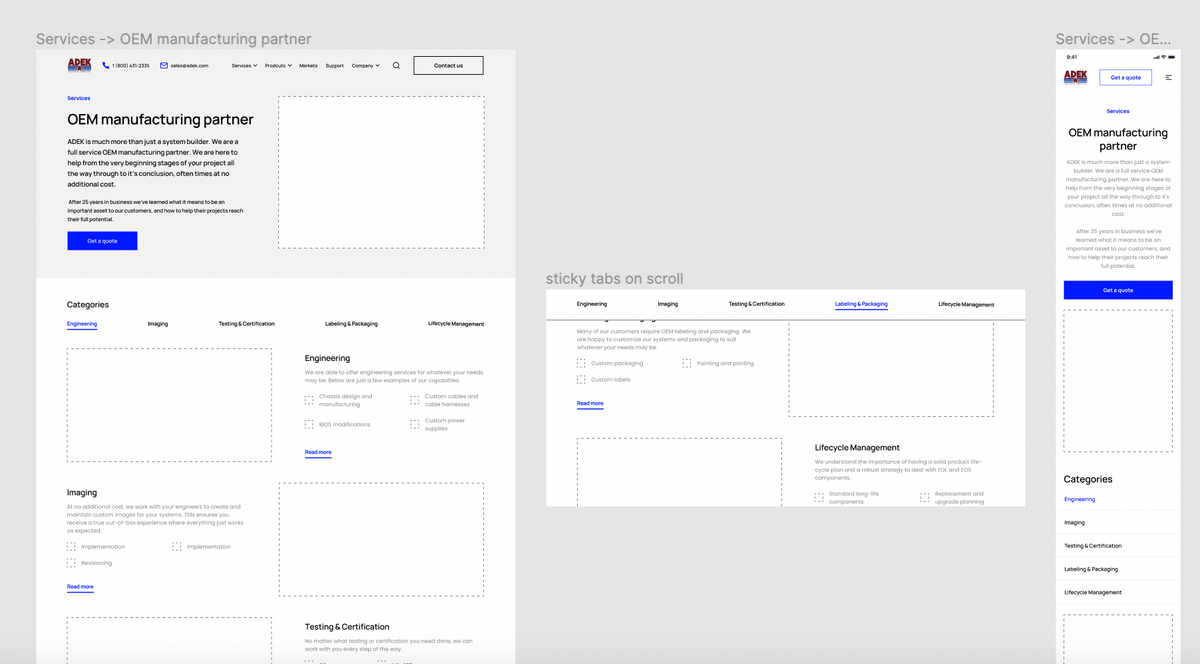Click the blue Get a quote button in mobile frame

(1118, 290)
